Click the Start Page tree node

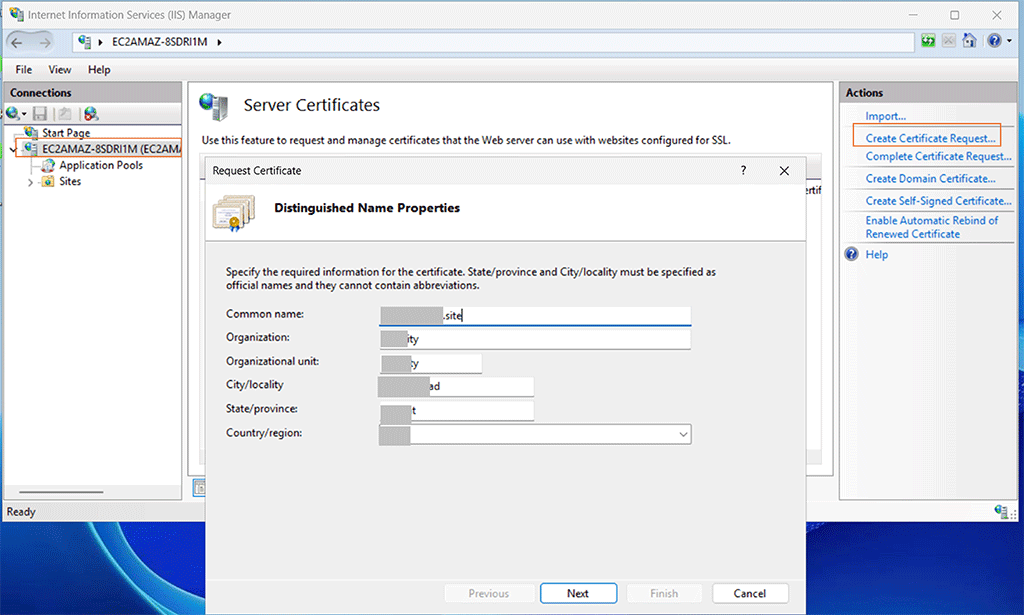pyautogui.click(x=66, y=133)
